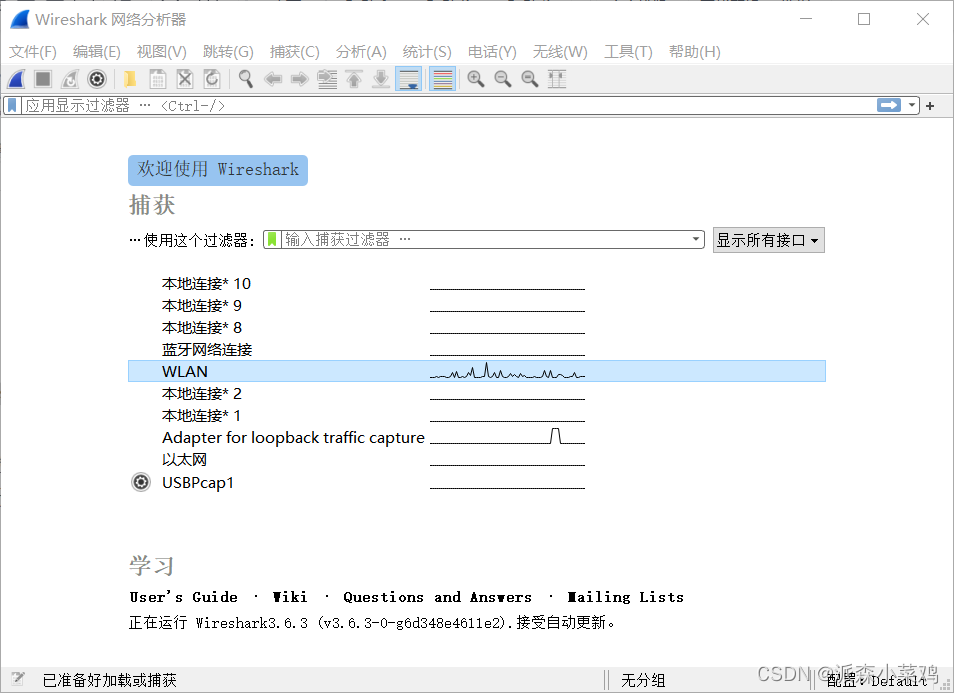Expand capture filter history dropdown

696,239
